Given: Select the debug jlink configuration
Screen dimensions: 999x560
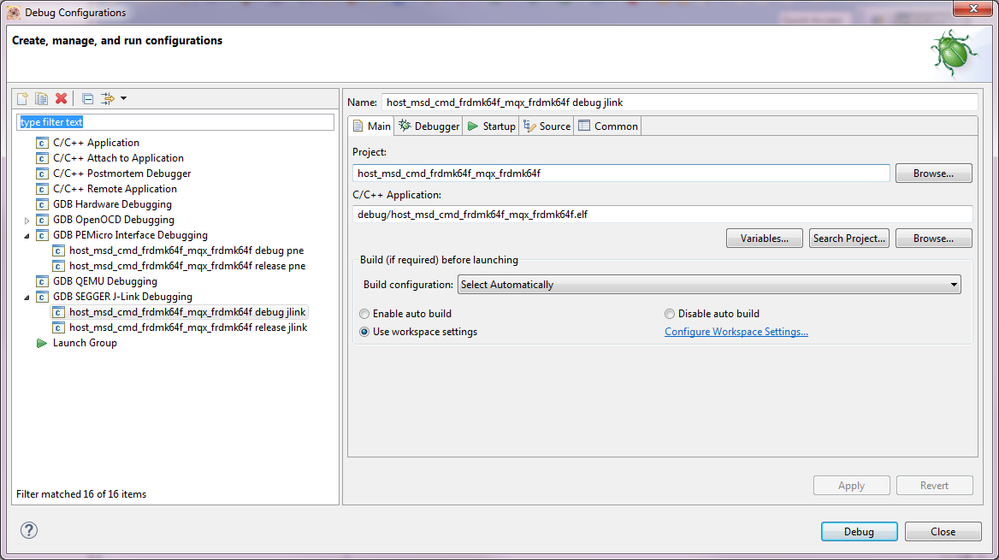Looking at the screenshot, I should point(187,312).
